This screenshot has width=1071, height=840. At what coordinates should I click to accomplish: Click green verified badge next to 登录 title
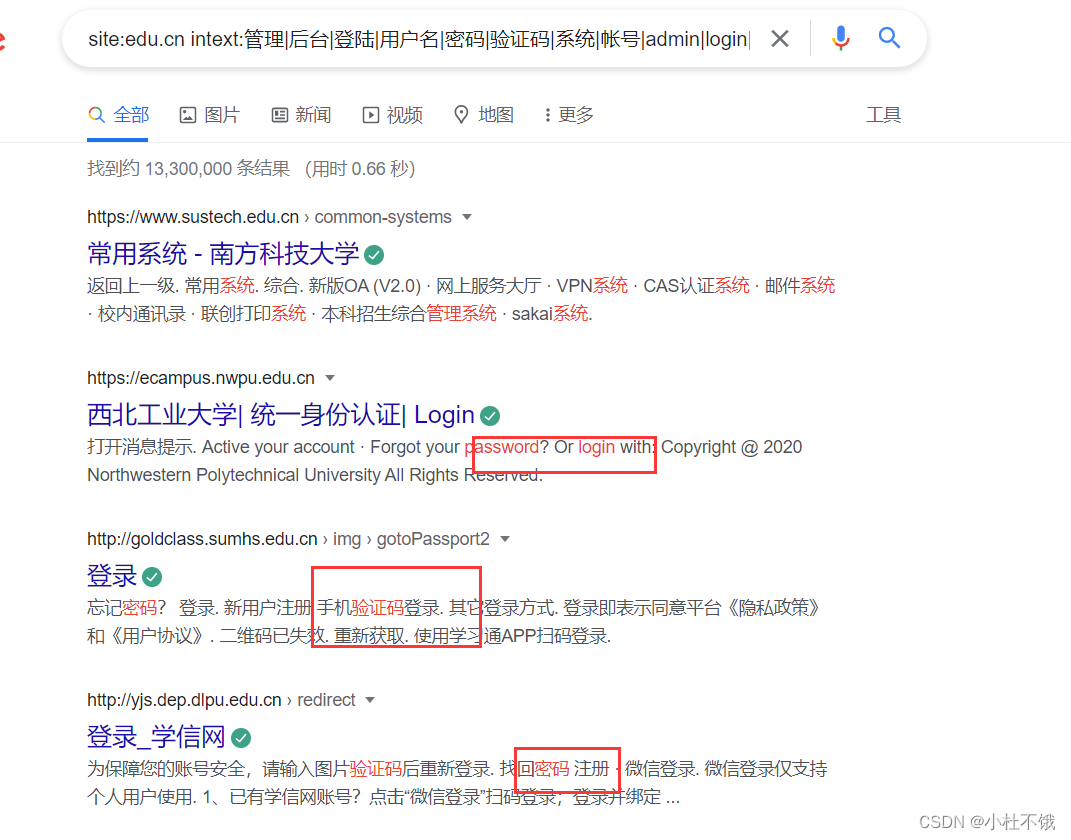click(152, 577)
